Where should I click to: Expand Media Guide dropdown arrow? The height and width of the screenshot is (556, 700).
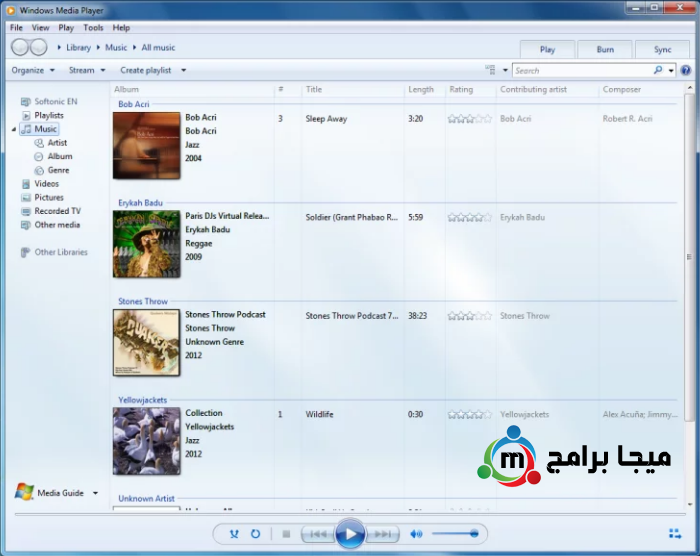click(95, 493)
